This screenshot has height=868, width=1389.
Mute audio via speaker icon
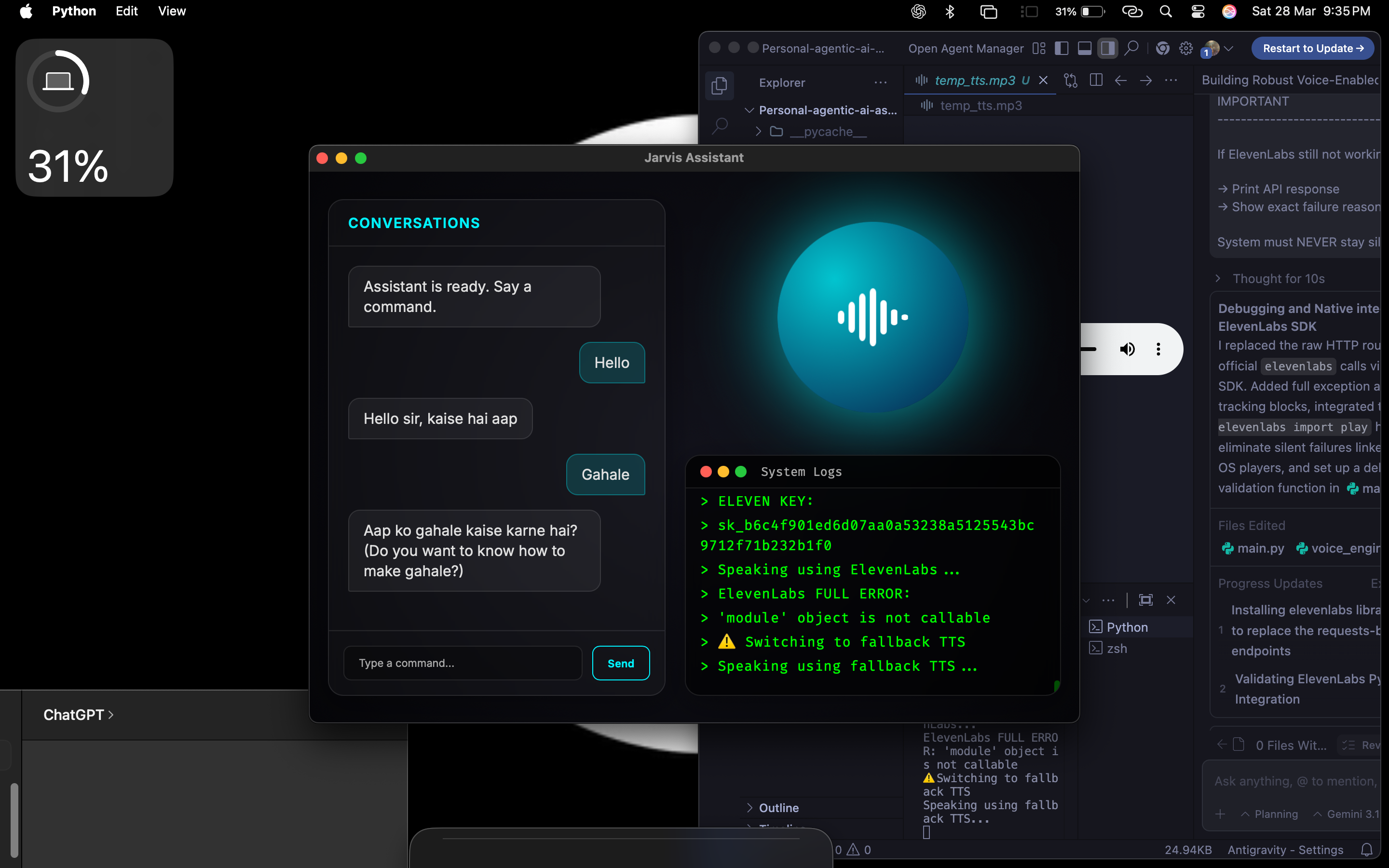[1127, 349]
